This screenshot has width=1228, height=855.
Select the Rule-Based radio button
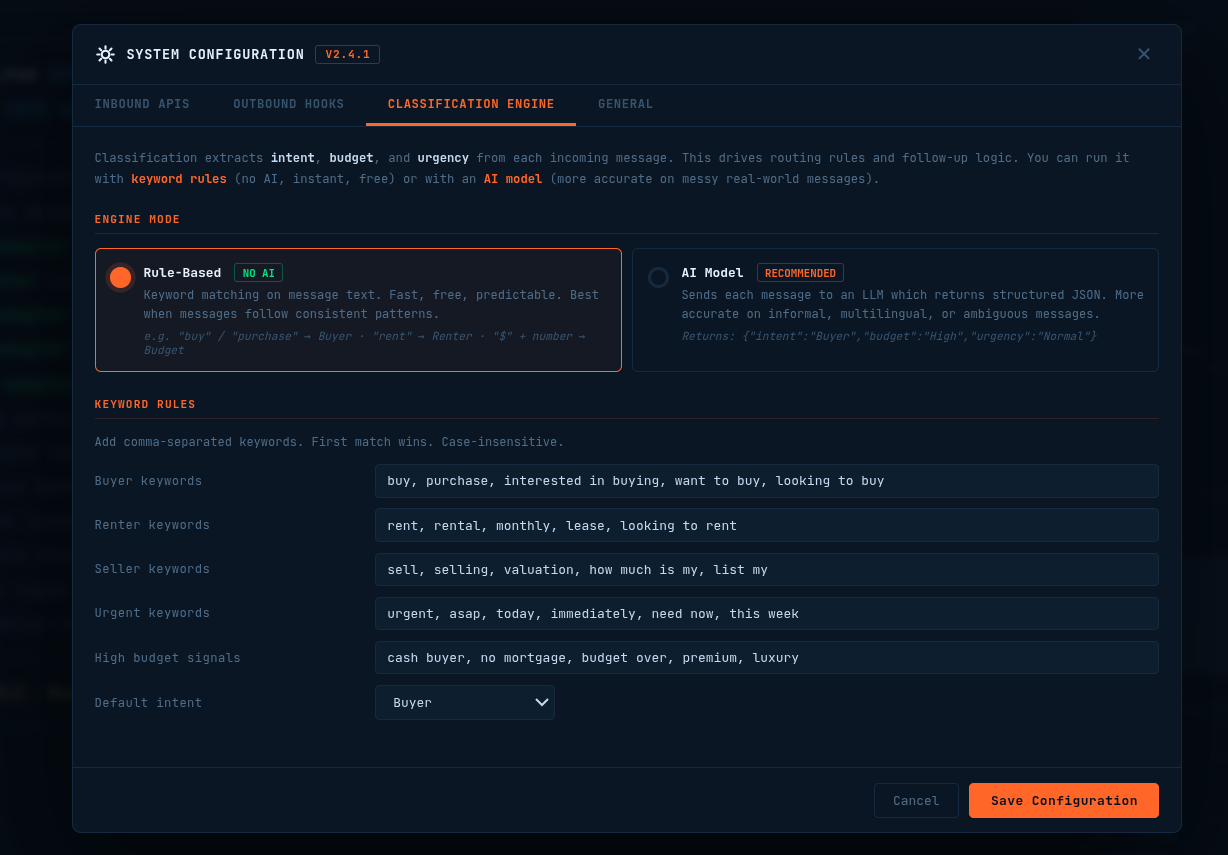[x=120, y=277]
